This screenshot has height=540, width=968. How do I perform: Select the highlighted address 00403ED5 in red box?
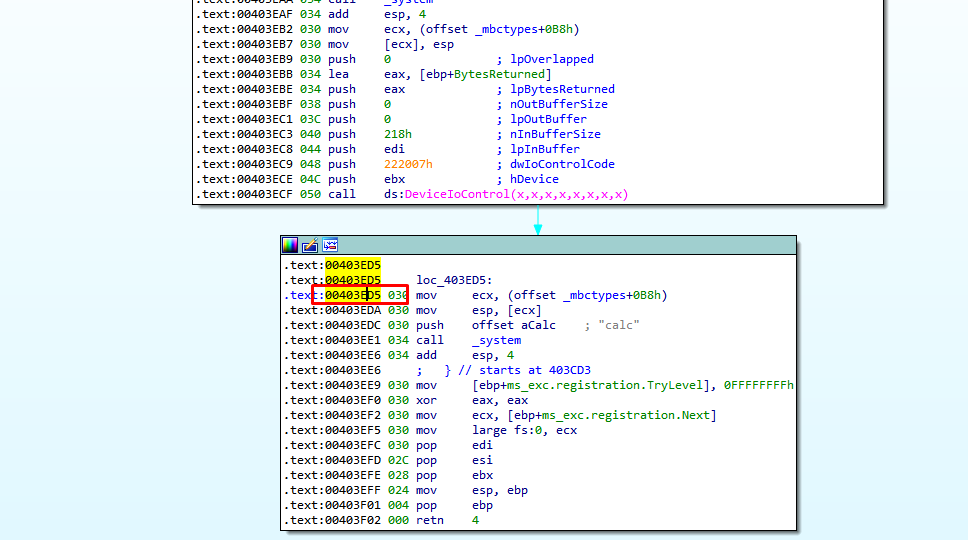click(x=352, y=295)
